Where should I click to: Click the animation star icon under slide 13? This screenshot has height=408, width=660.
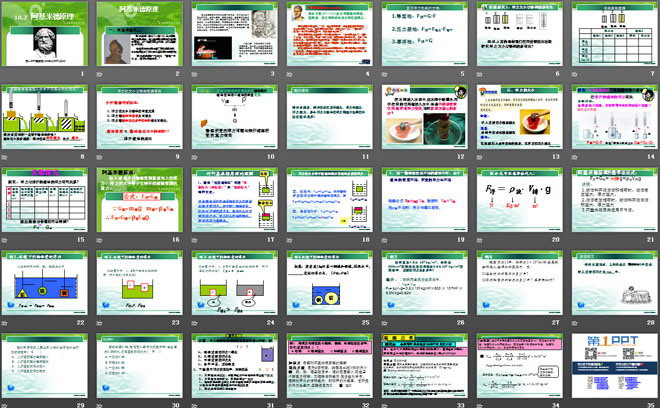[x=480, y=157]
